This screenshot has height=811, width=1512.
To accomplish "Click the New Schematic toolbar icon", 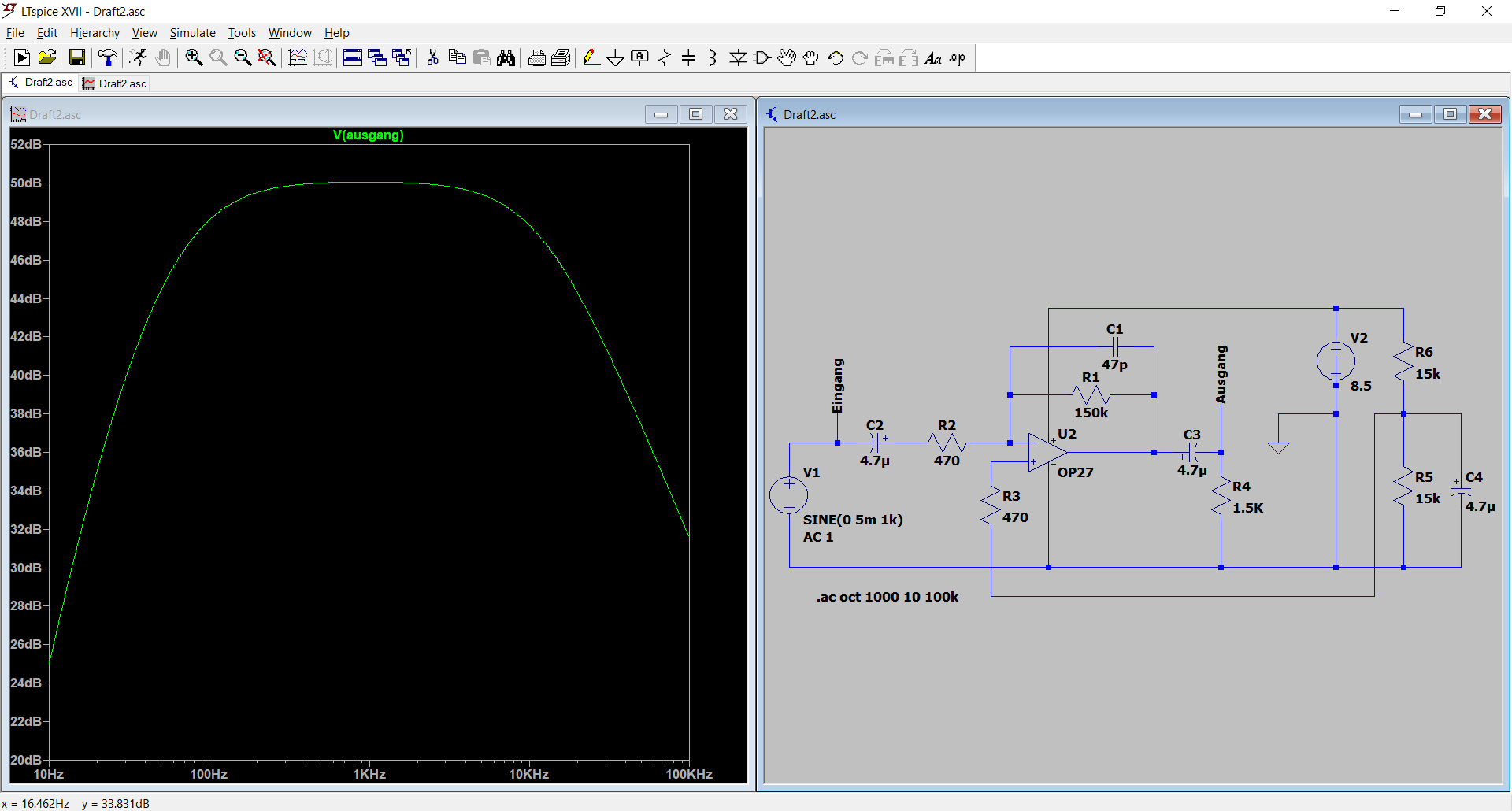I will tap(22, 57).
